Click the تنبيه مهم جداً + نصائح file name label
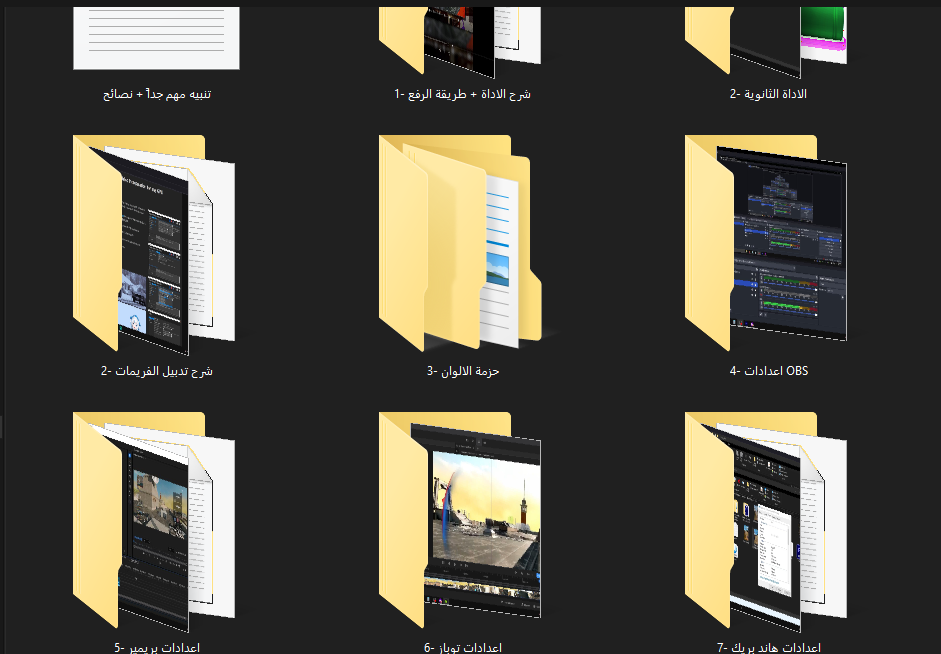941x654 pixels. click(x=157, y=94)
